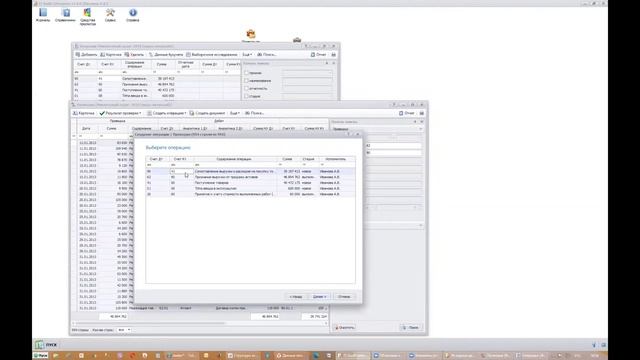This screenshot has width=640, height=360.
Task: Open the Справочники toolbar icon
Action: (x=65, y=15)
